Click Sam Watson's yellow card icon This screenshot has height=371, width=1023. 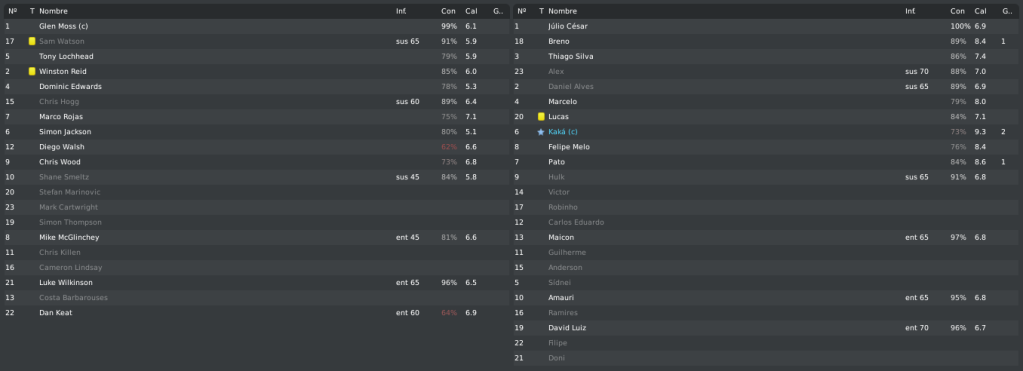coord(32,41)
